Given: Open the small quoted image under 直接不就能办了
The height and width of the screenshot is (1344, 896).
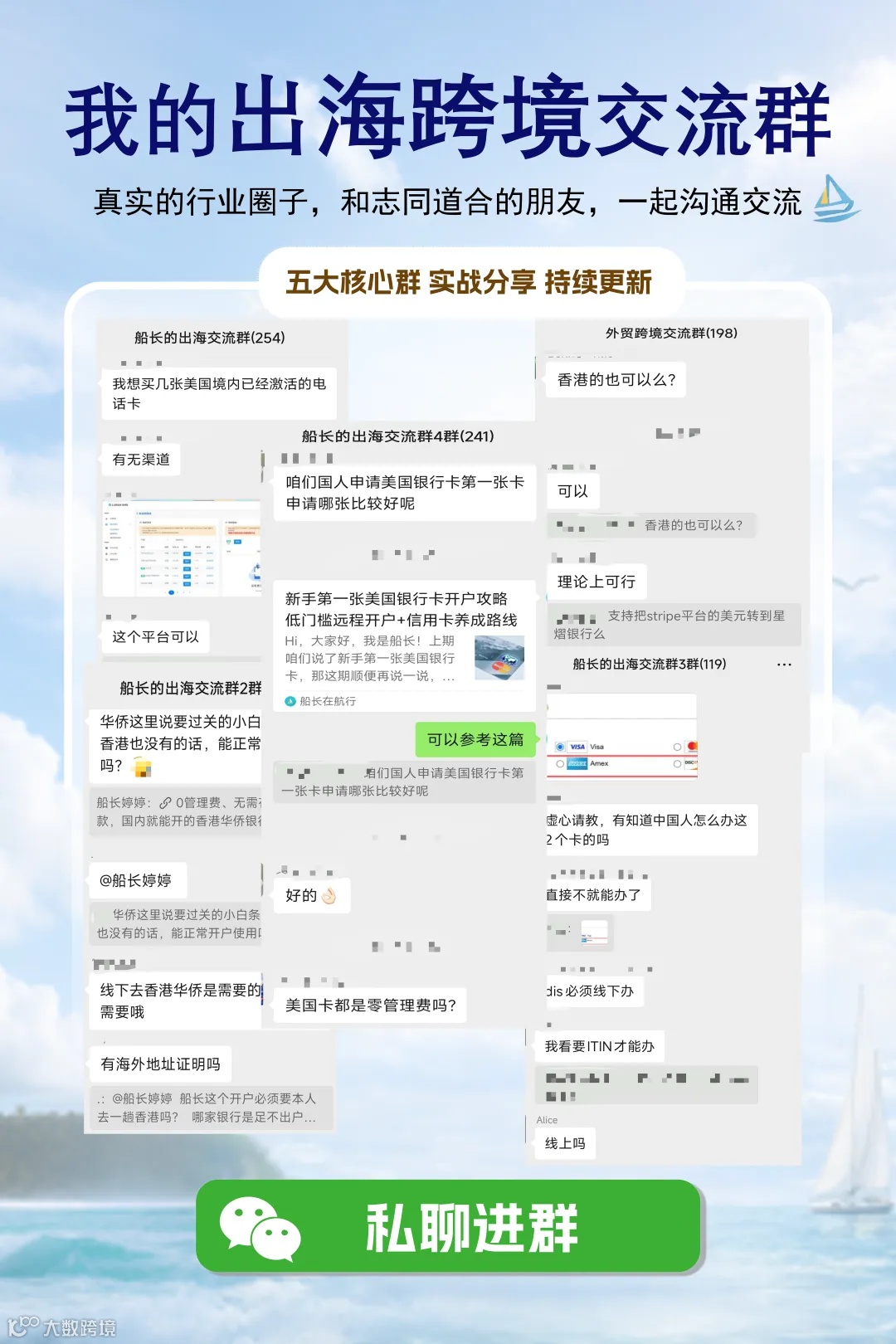Looking at the screenshot, I should tap(595, 933).
